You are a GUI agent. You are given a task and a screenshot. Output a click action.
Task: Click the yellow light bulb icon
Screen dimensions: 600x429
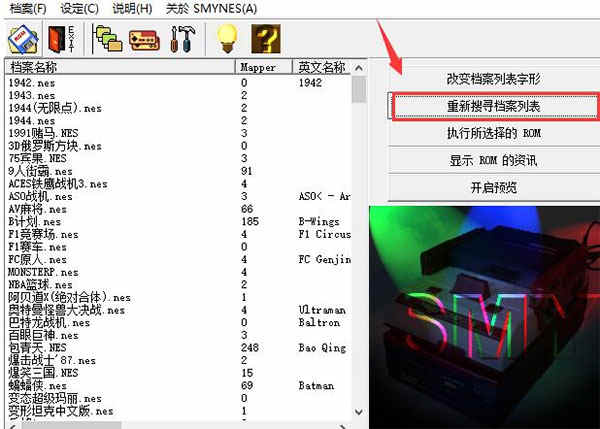coord(228,38)
